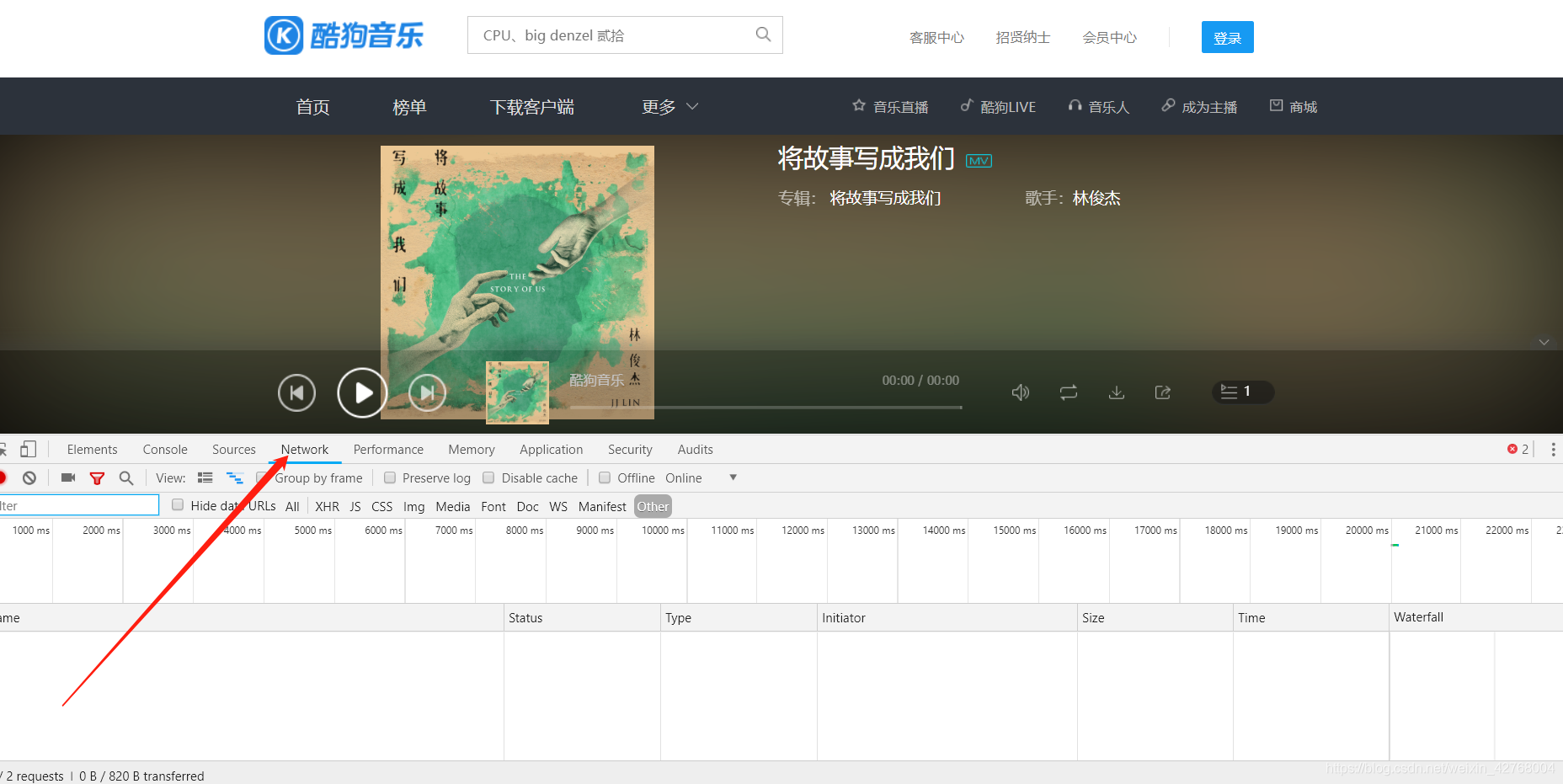Viewport: 1563px width, 784px height.
Task: Click the star icon for 音乐直播
Action: click(859, 105)
